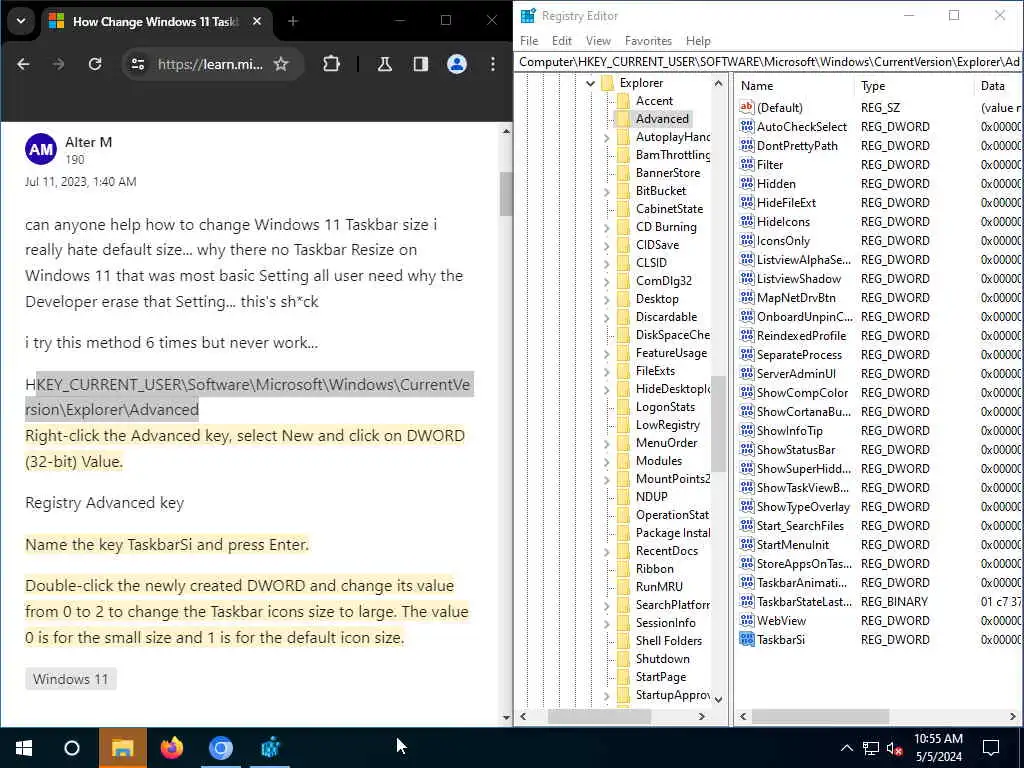
Task: Open the Chrome profile avatar
Action: (456, 64)
